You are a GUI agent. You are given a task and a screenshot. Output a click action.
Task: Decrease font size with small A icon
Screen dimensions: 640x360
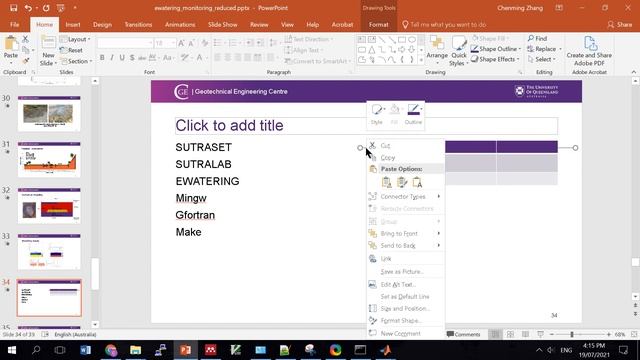coord(191,43)
